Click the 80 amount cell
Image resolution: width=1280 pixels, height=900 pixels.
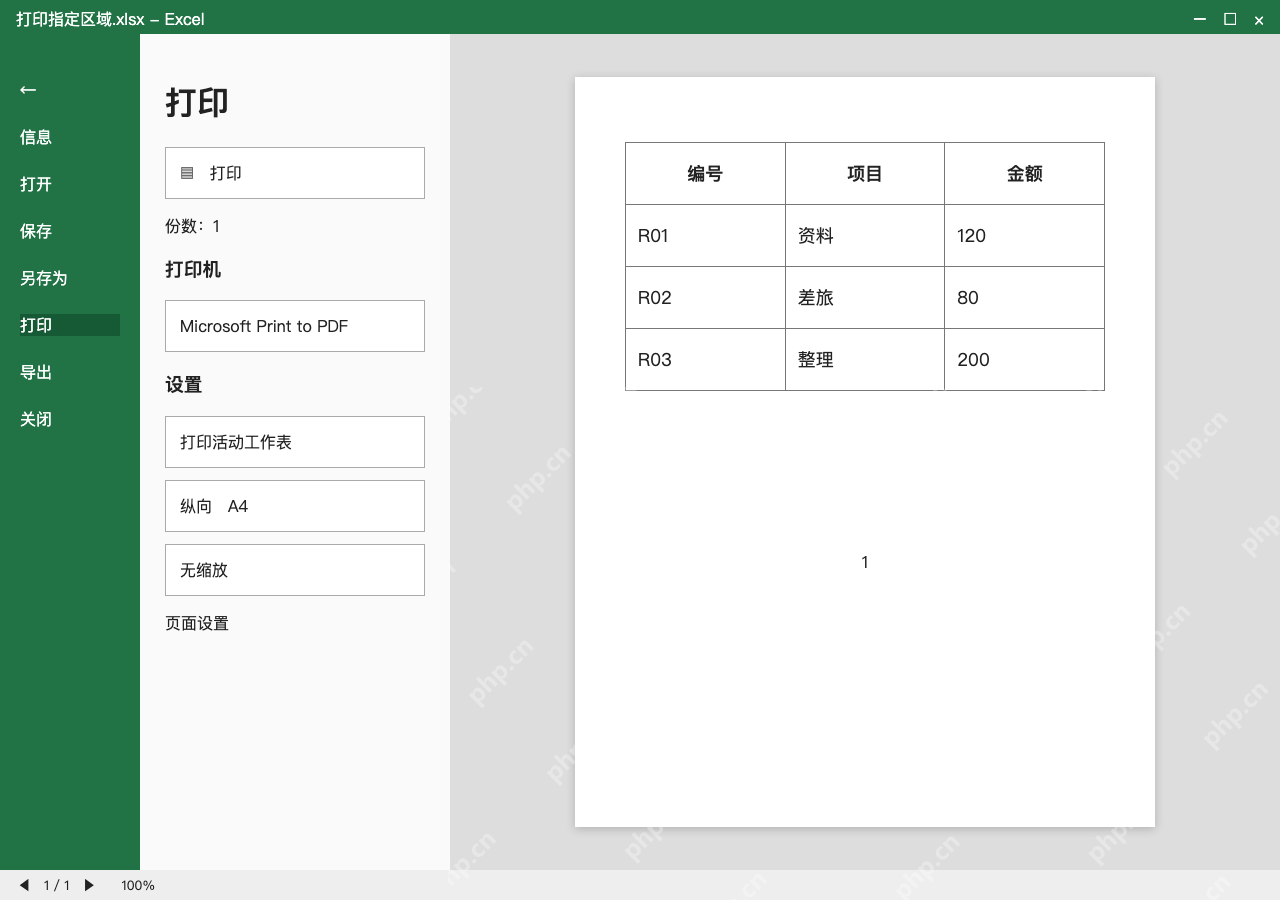pos(1025,298)
